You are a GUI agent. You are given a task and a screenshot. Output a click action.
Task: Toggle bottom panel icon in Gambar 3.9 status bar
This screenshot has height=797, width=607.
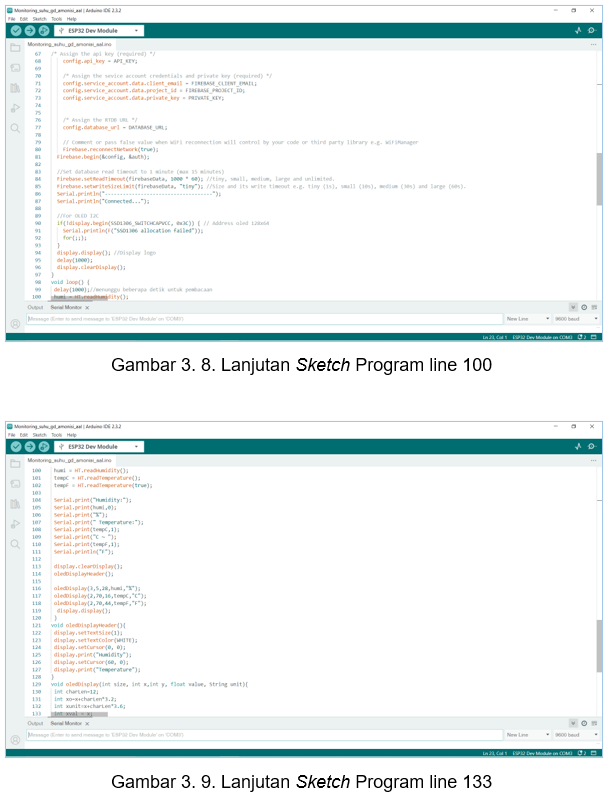tap(593, 753)
